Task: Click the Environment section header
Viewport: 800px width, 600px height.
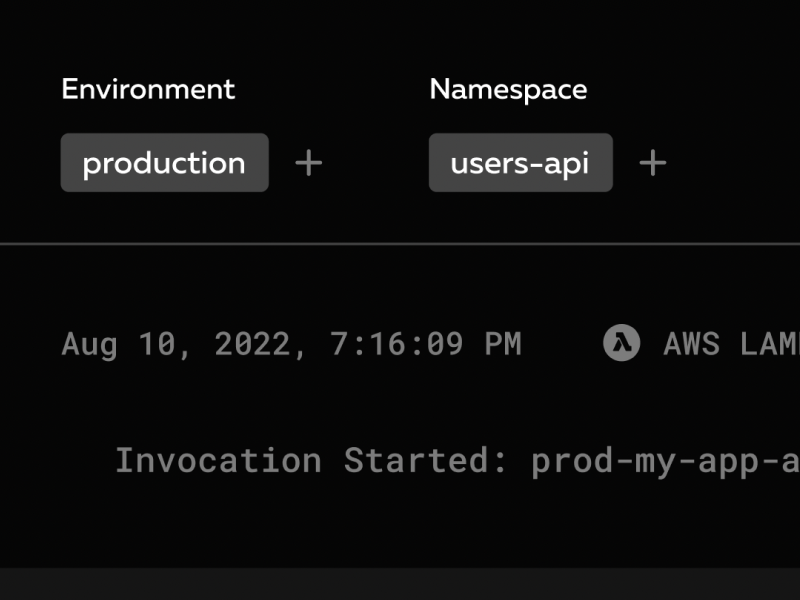Action: [x=148, y=89]
